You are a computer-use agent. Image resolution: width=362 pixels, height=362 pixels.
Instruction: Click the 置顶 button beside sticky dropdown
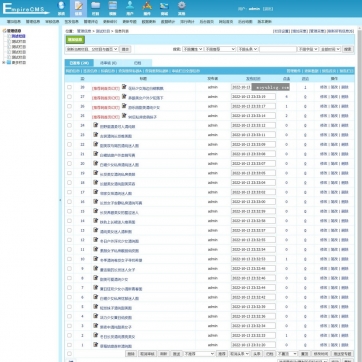[x=304, y=354]
